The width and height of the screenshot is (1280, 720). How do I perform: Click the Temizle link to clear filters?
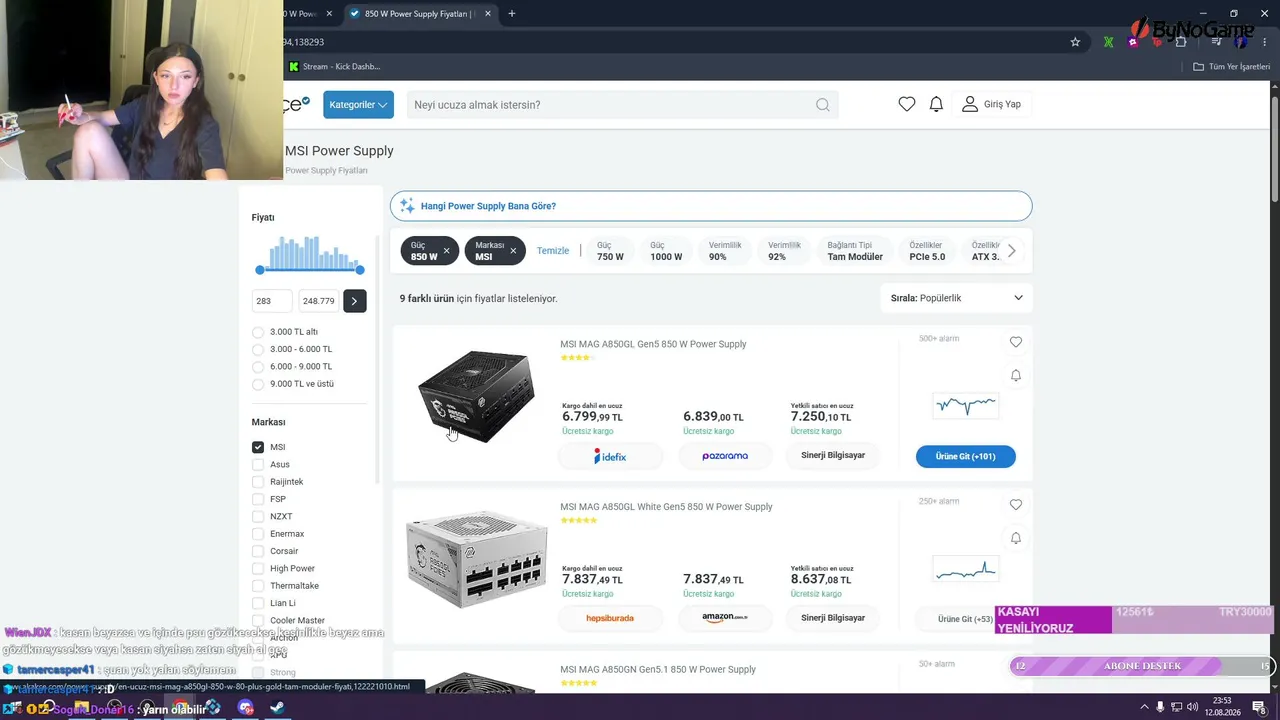[553, 251]
